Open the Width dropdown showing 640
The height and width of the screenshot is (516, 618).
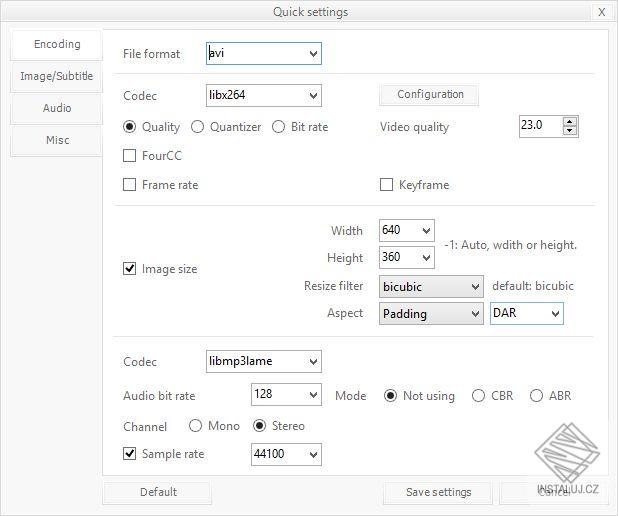tap(407, 230)
